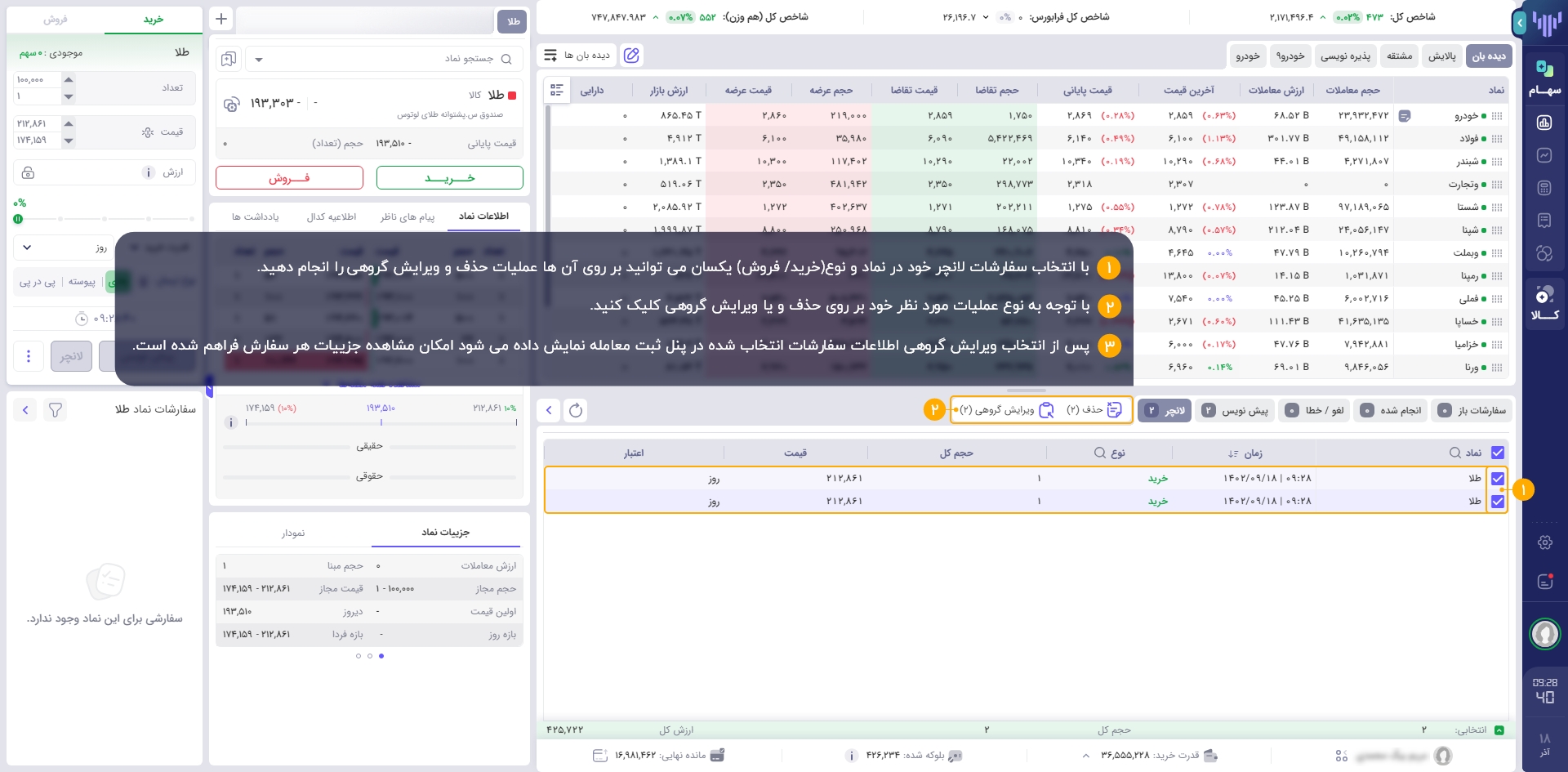
Task: Uncheck the first طلا order row checkbox
Action: pyautogui.click(x=1497, y=479)
